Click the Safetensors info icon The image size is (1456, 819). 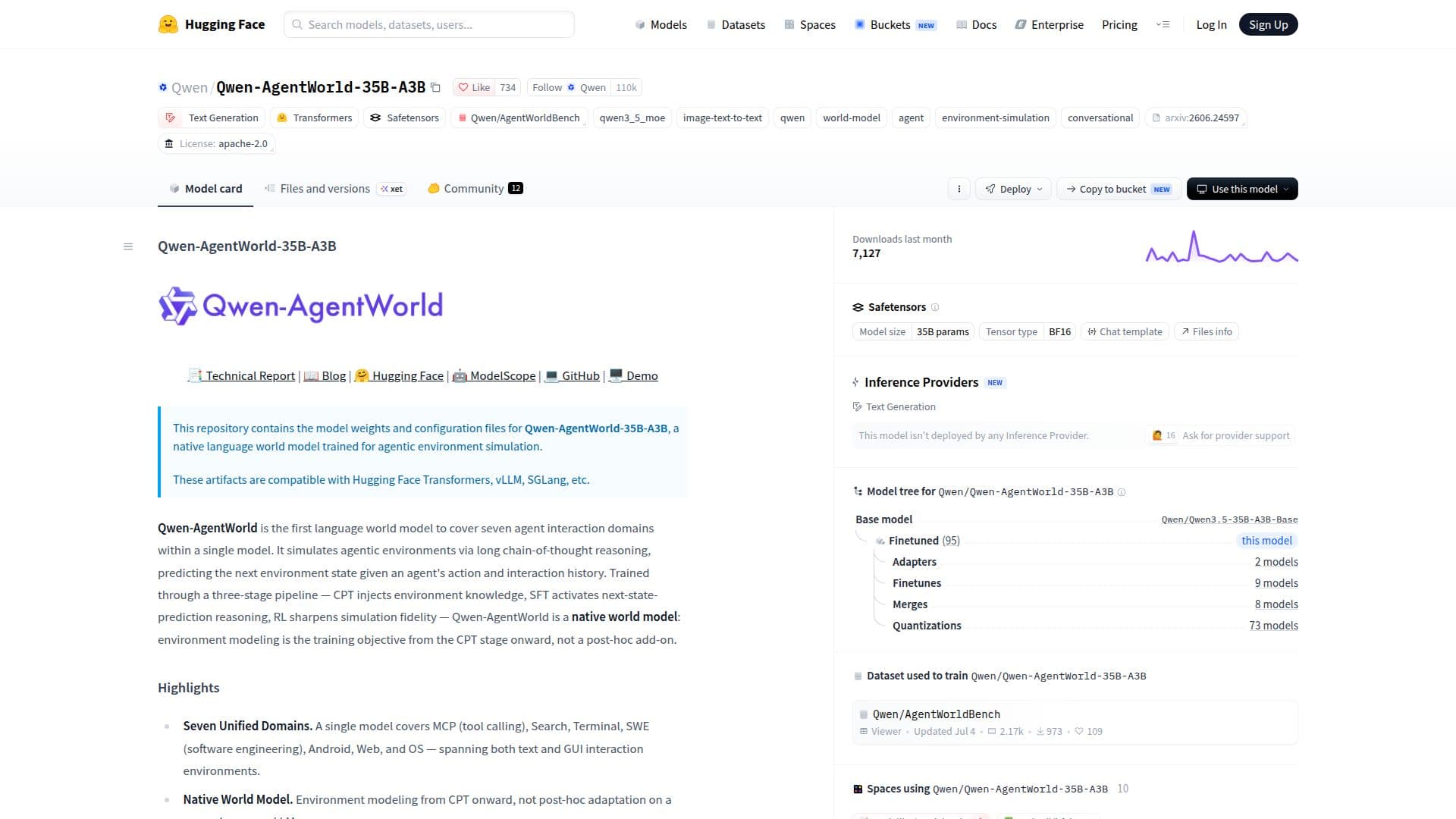click(x=935, y=307)
